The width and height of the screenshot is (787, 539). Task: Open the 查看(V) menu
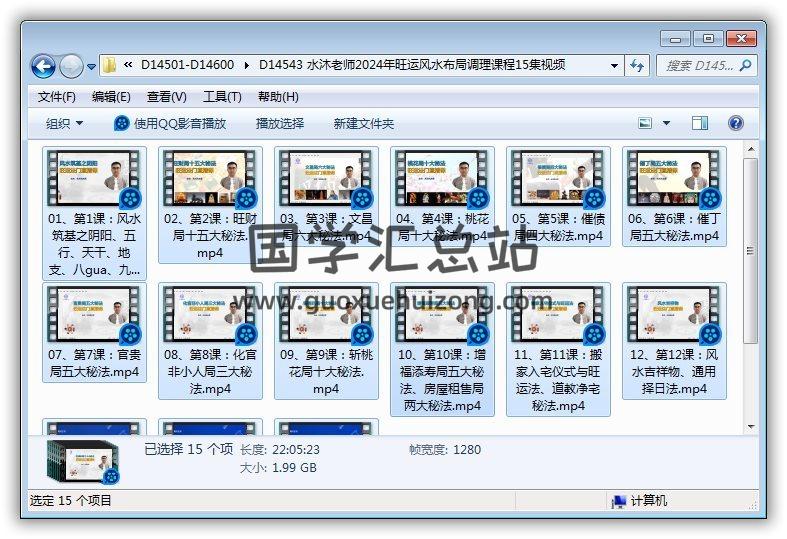167,96
